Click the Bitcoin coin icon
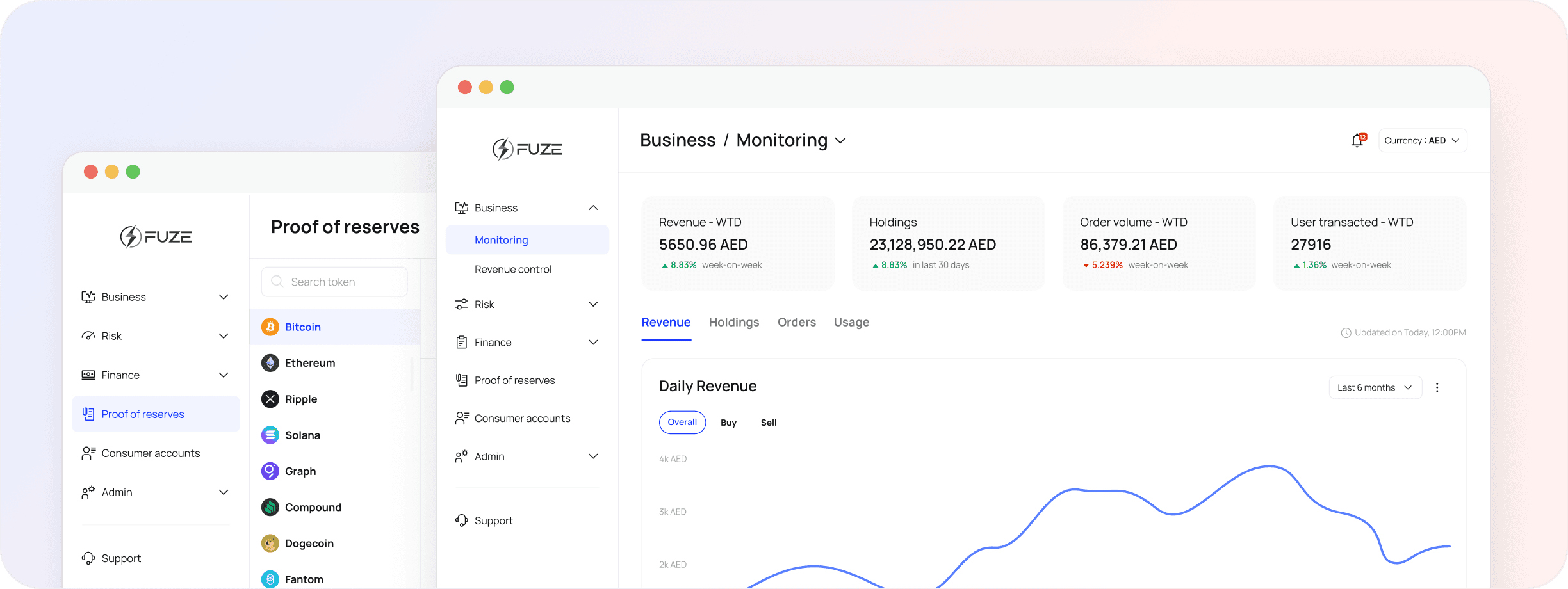 [270, 327]
